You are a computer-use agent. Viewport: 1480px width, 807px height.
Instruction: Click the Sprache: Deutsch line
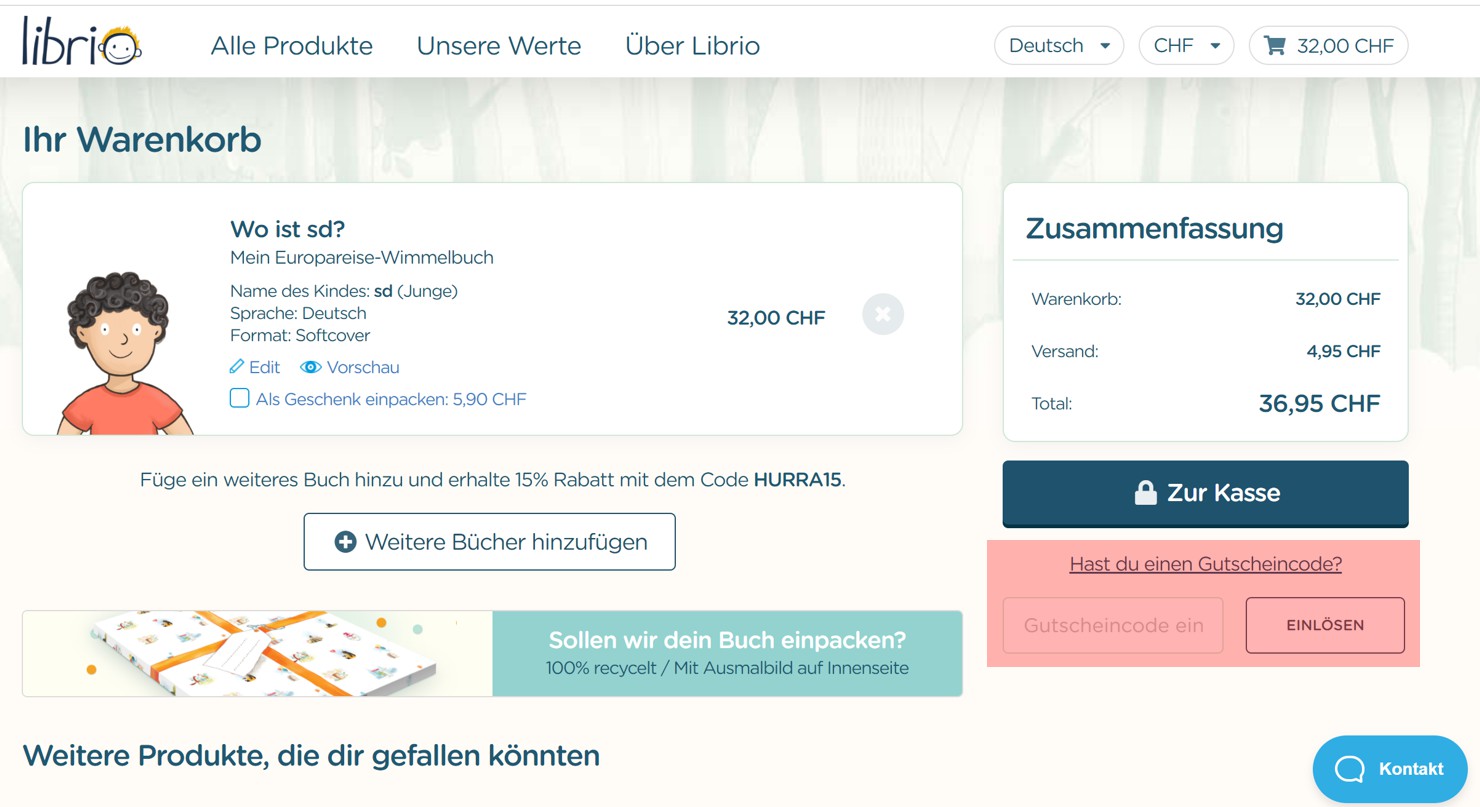point(298,313)
